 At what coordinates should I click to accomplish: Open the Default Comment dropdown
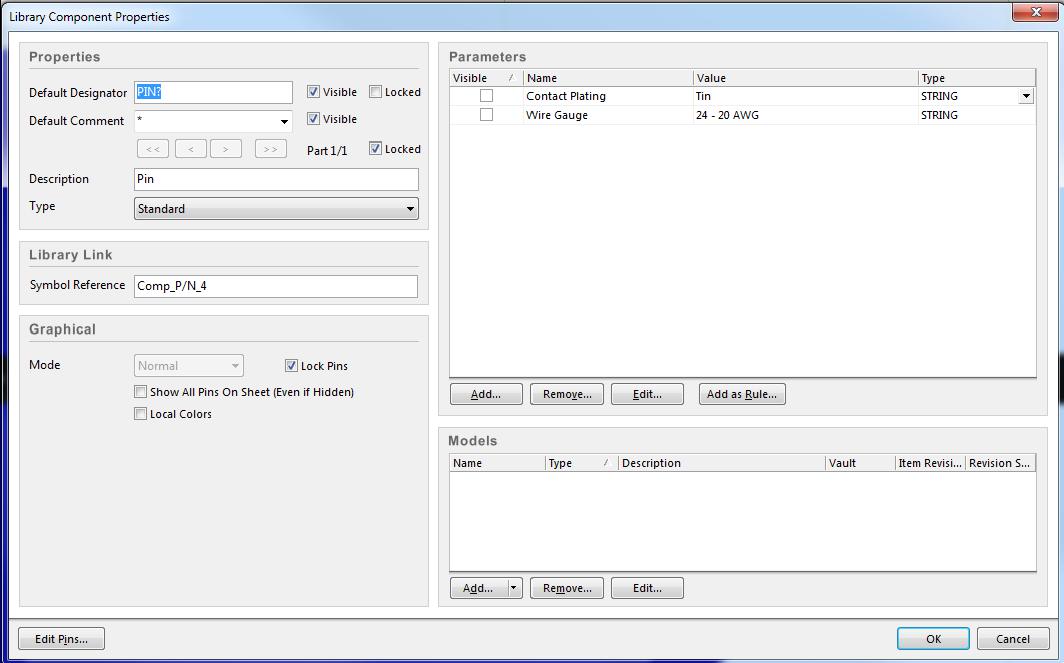coord(284,121)
